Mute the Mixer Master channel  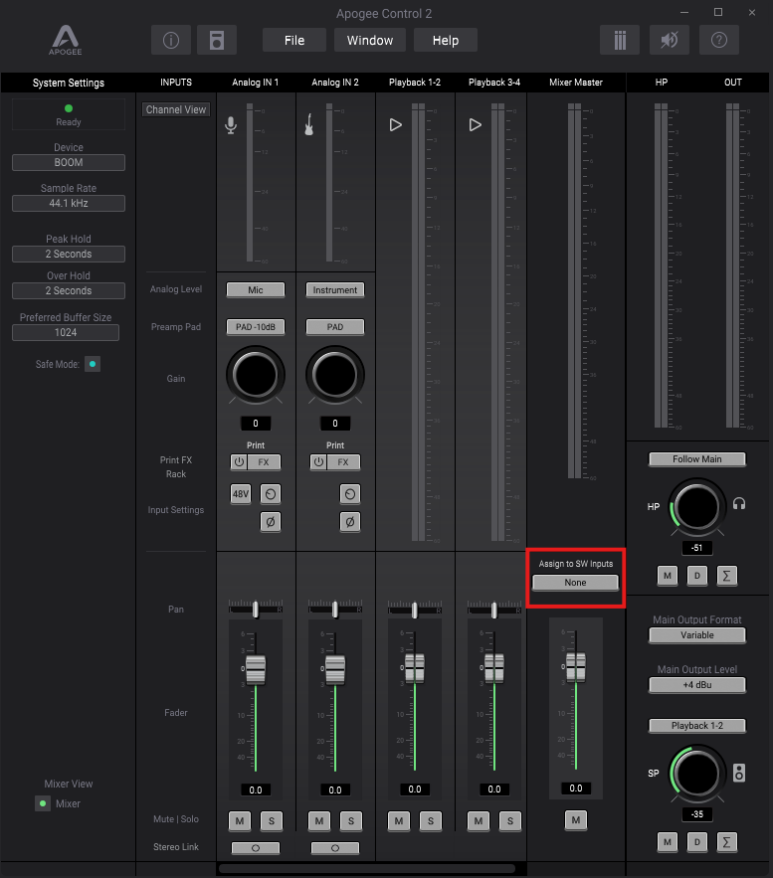tap(576, 820)
